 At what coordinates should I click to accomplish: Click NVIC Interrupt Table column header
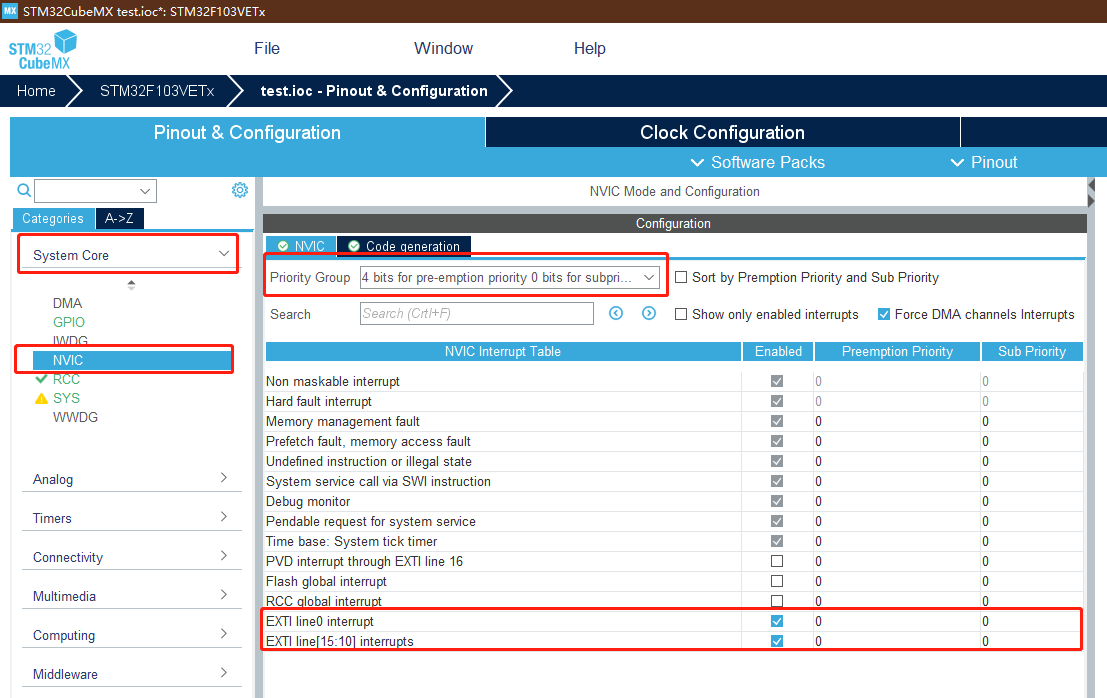pyautogui.click(x=503, y=351)
